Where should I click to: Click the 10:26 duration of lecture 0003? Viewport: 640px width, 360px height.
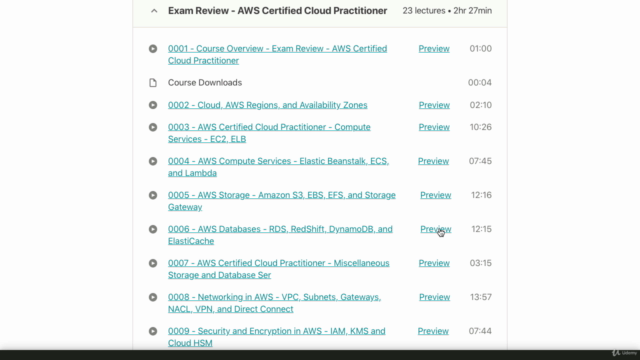pyautogui.click(x=480, y=127)
